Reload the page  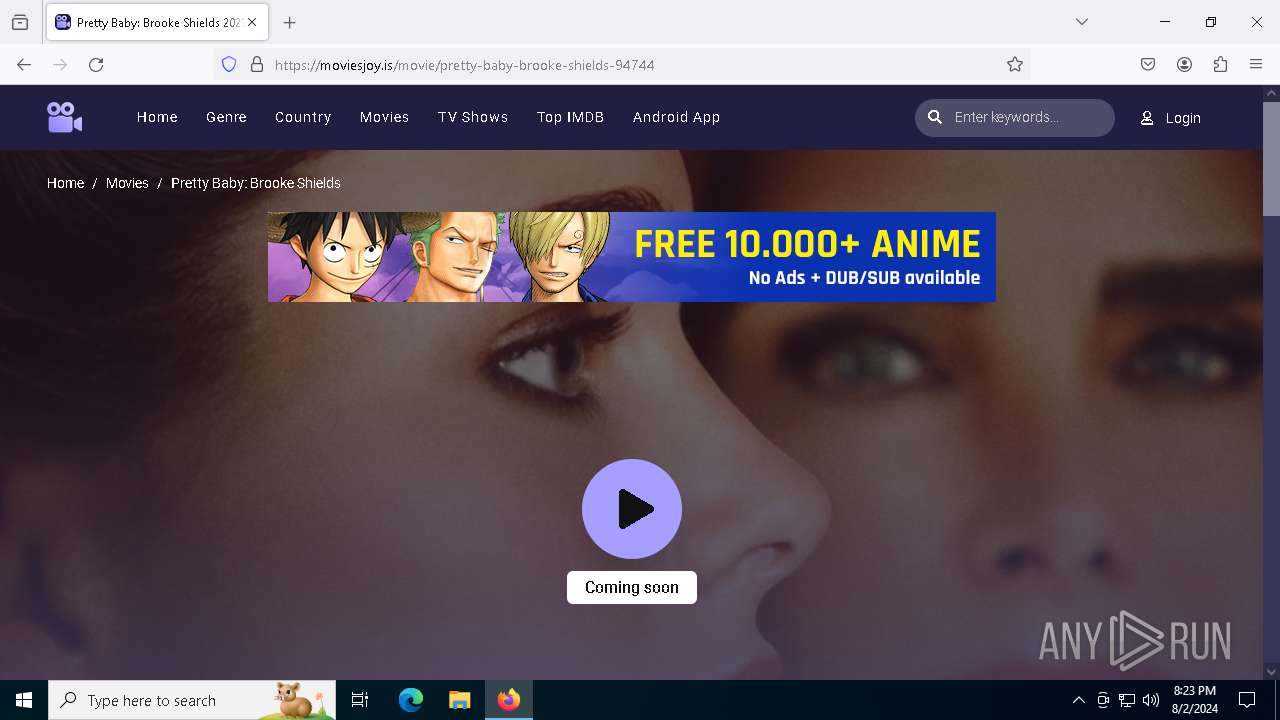tap(96, 64)
